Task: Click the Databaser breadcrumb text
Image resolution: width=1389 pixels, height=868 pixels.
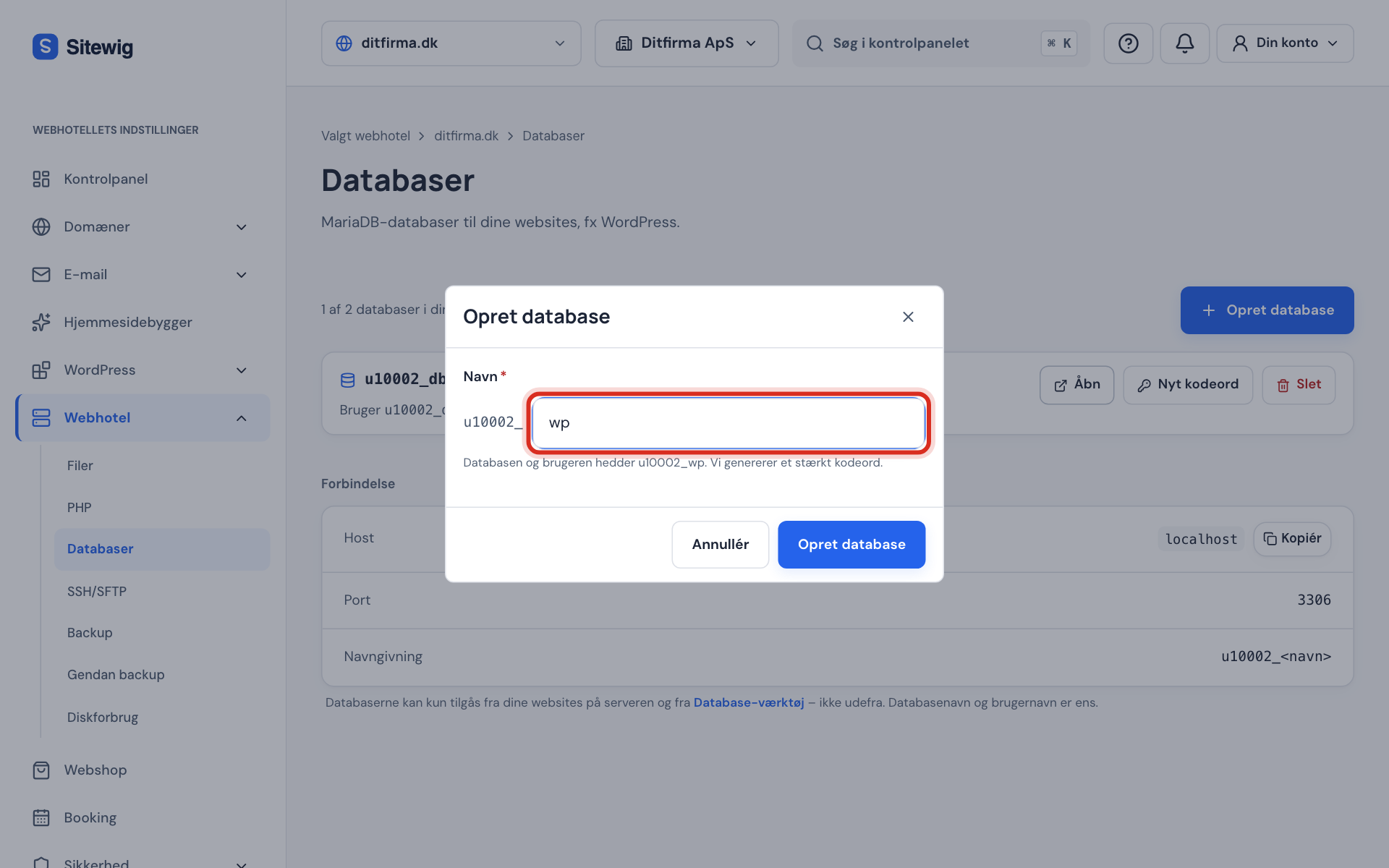Action: pyautogui.click(x=553, y=136)
